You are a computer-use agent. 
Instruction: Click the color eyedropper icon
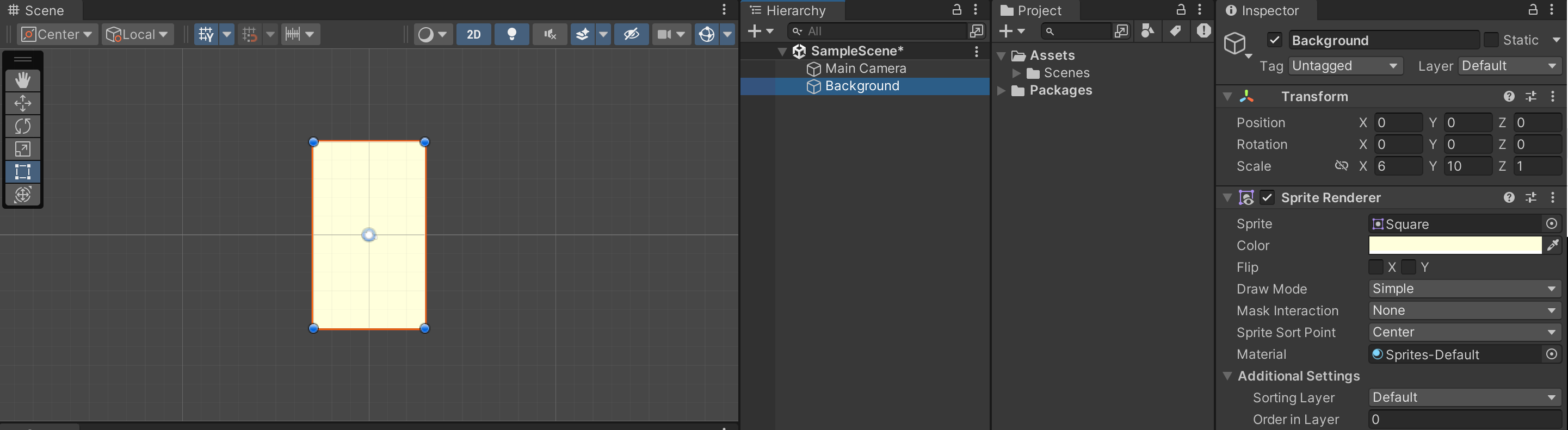coord(1553,245)
